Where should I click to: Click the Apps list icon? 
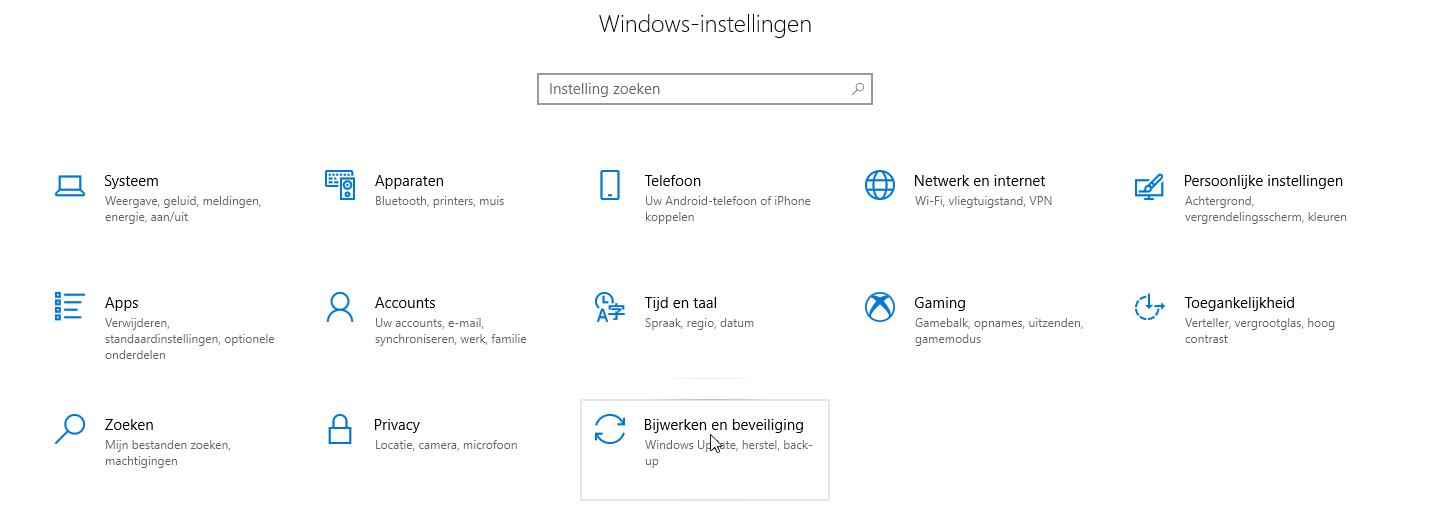(x=69, y=307)
